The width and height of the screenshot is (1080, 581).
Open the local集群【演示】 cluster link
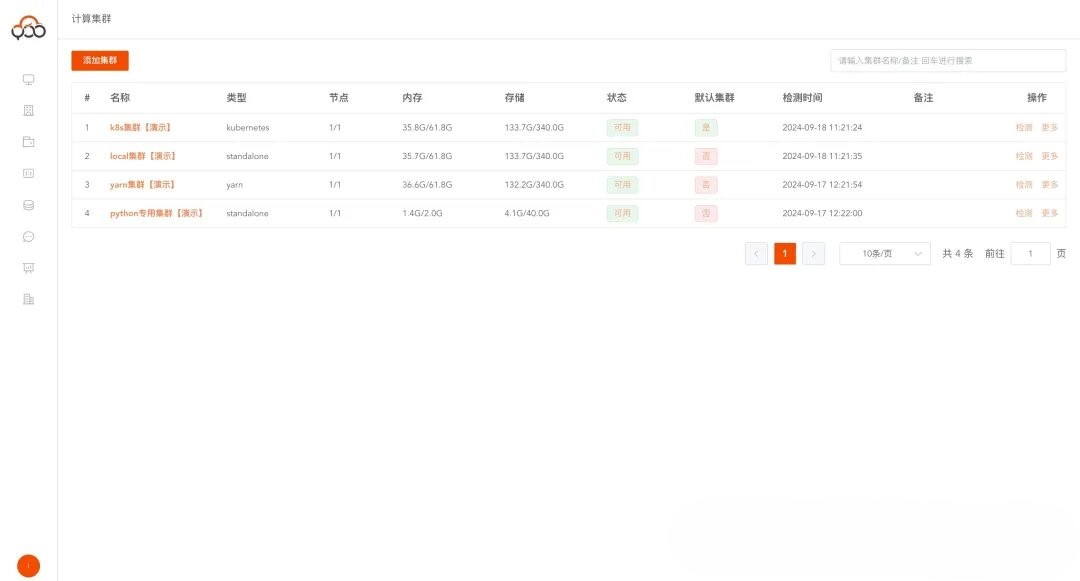pyautogui.click(x=143, y=156)
